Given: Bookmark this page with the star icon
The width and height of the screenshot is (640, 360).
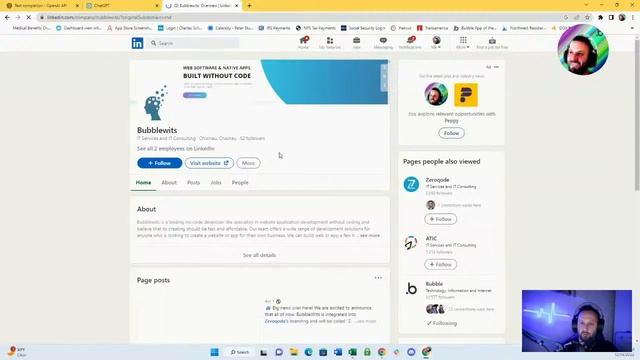Looking at the screenshot, I should (x=587, y=17).
